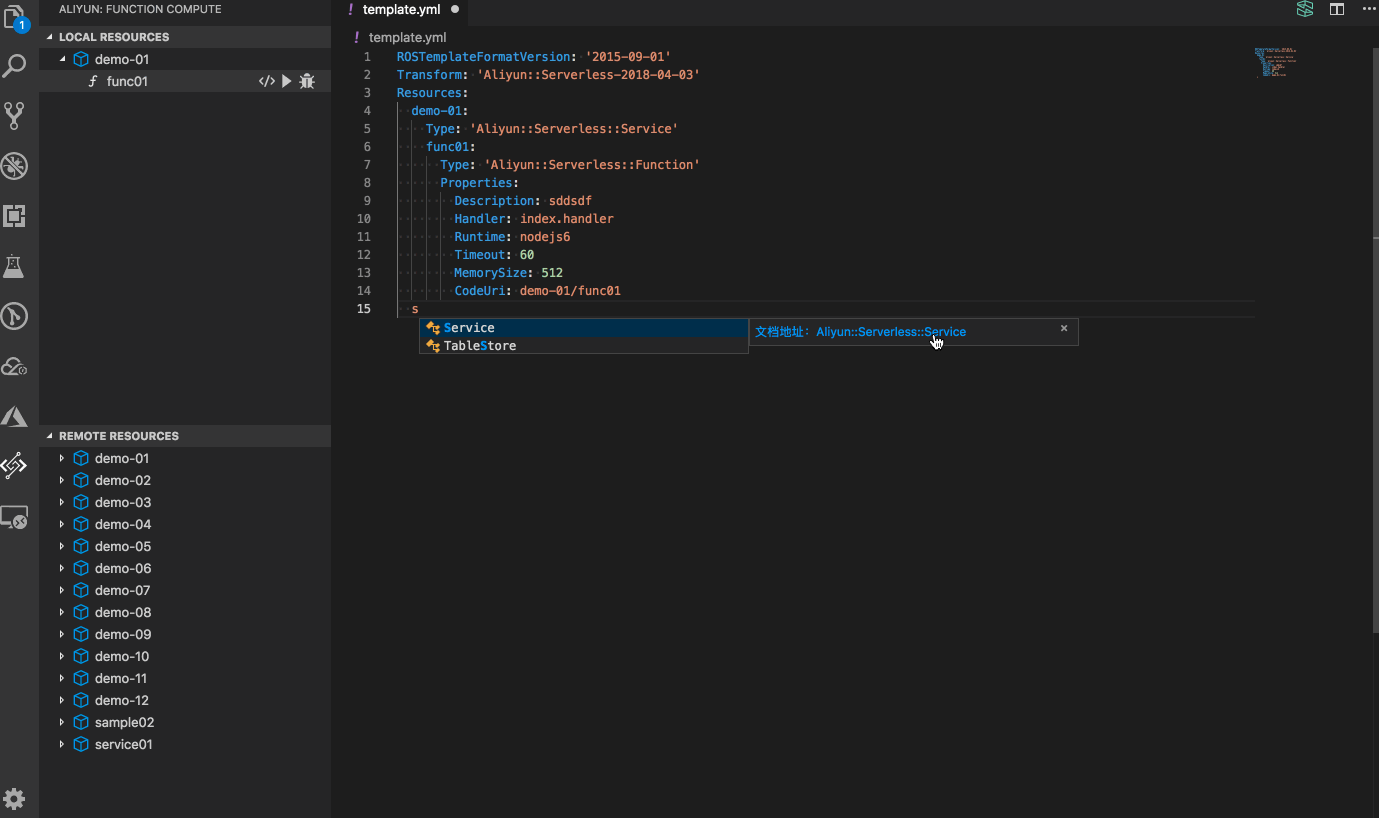Open the Aliyun::Serverless::Service documentation link
Image resolution: width=1379 pixels, height=818 pixels.
click(x=890, y=332)
